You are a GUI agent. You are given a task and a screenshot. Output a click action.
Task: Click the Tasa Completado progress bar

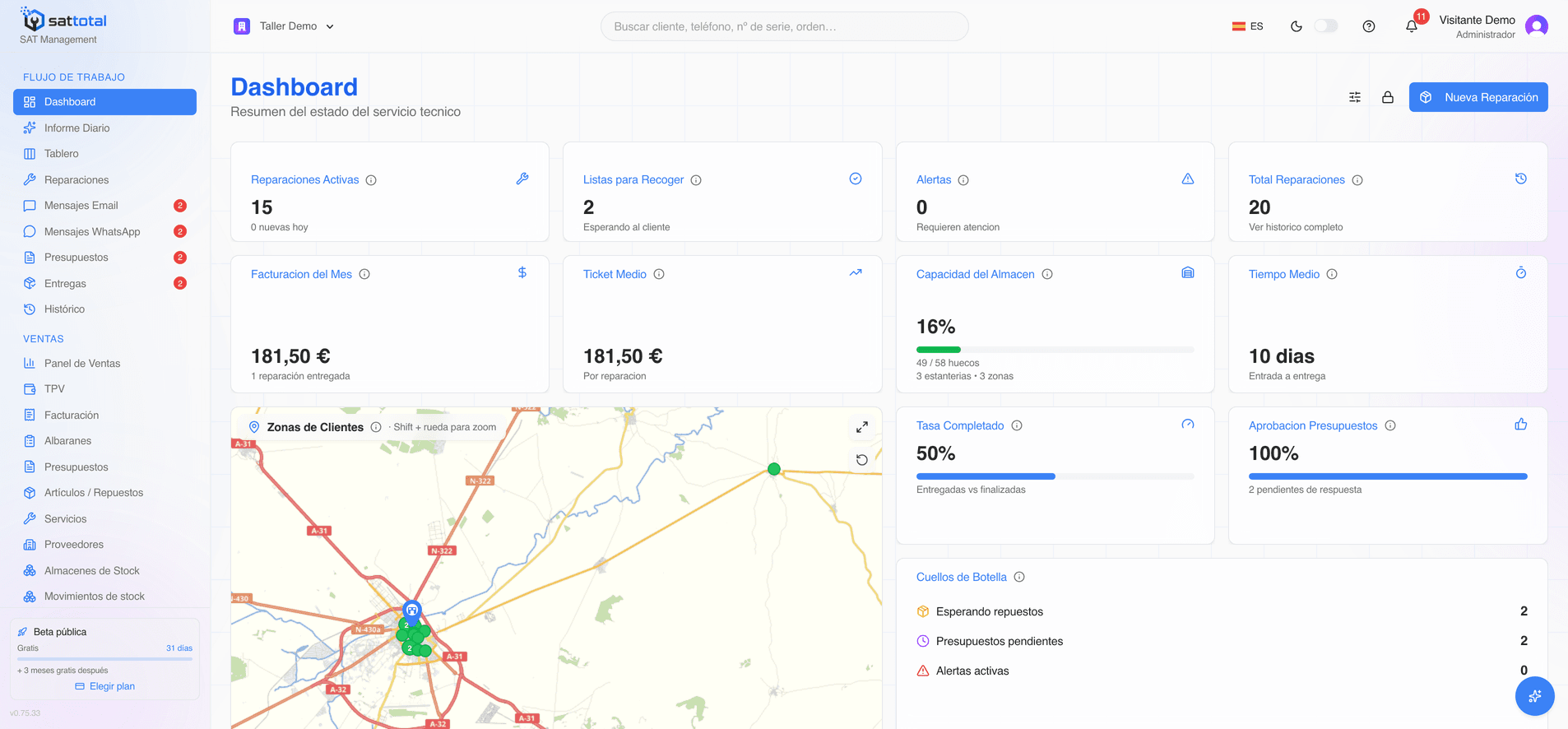pyautogui.click(x=1055, y=476)
